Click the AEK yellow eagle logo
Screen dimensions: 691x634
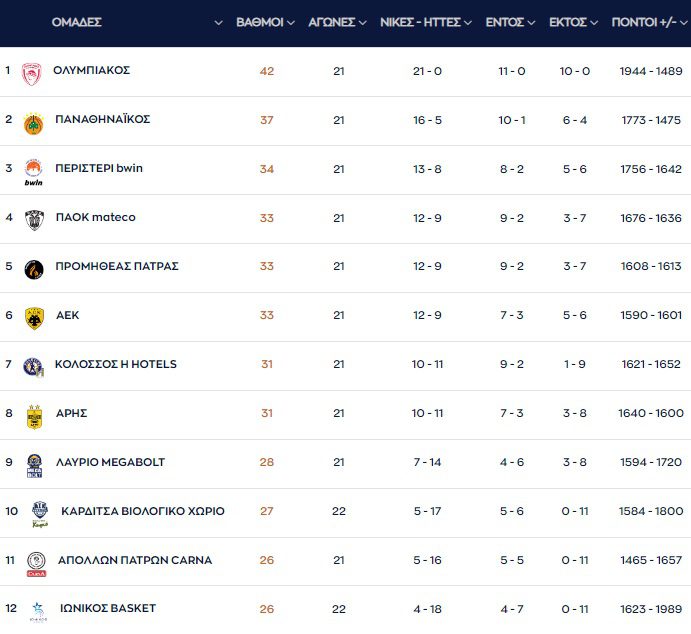click(33, 317)
